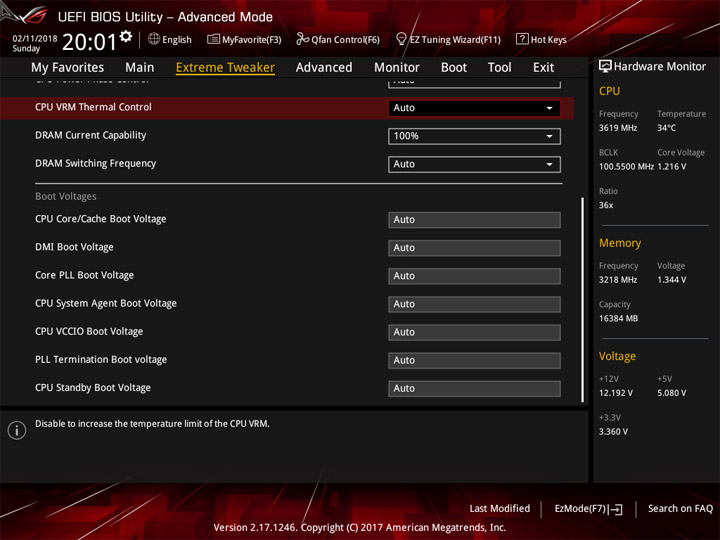Click the +5V reading 5.080 V

(671, 393)
